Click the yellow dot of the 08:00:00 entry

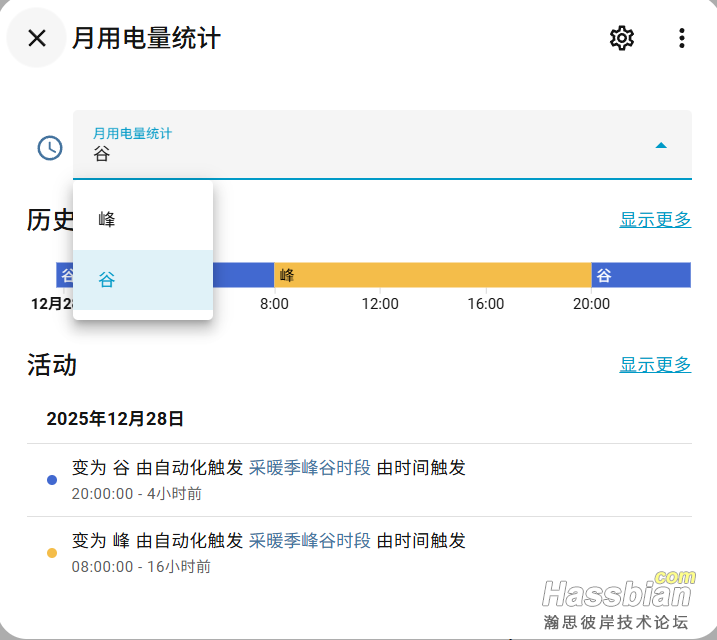point(52,553)
